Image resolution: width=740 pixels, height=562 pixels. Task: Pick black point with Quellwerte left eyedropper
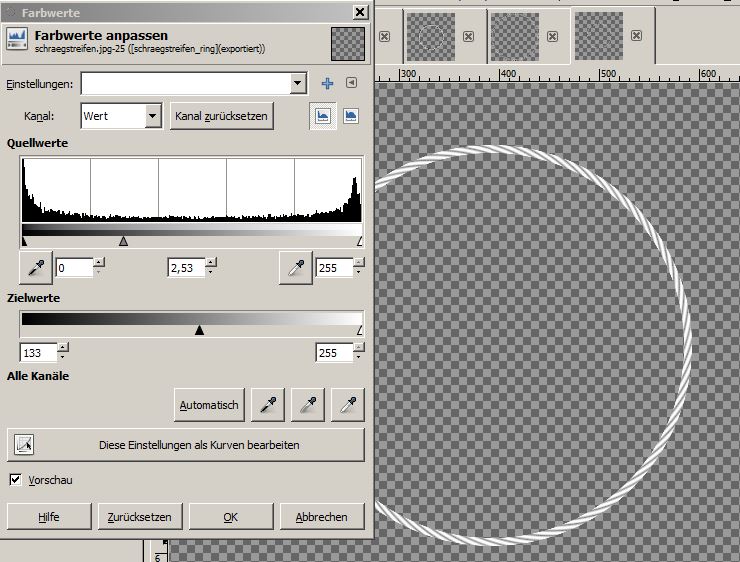[36, 267]
